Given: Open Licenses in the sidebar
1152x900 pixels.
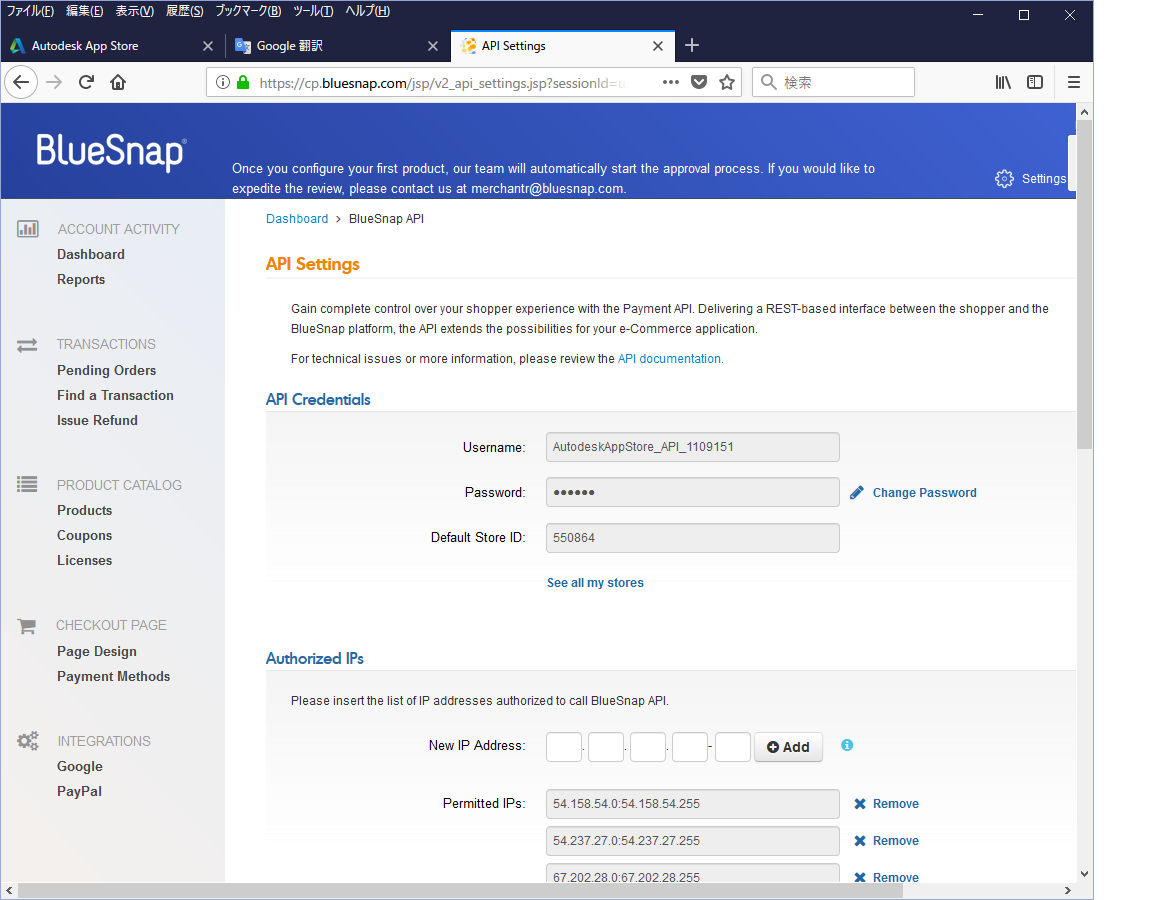Looking at the screenshot, I should tap(84, 561).
